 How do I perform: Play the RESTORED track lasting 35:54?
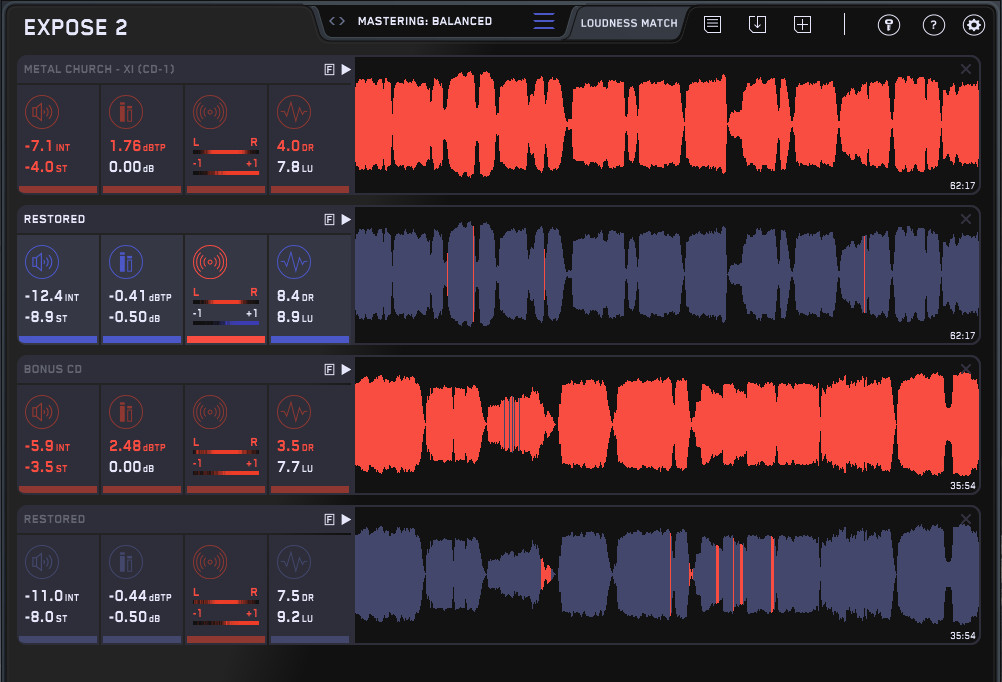(346, 520)
